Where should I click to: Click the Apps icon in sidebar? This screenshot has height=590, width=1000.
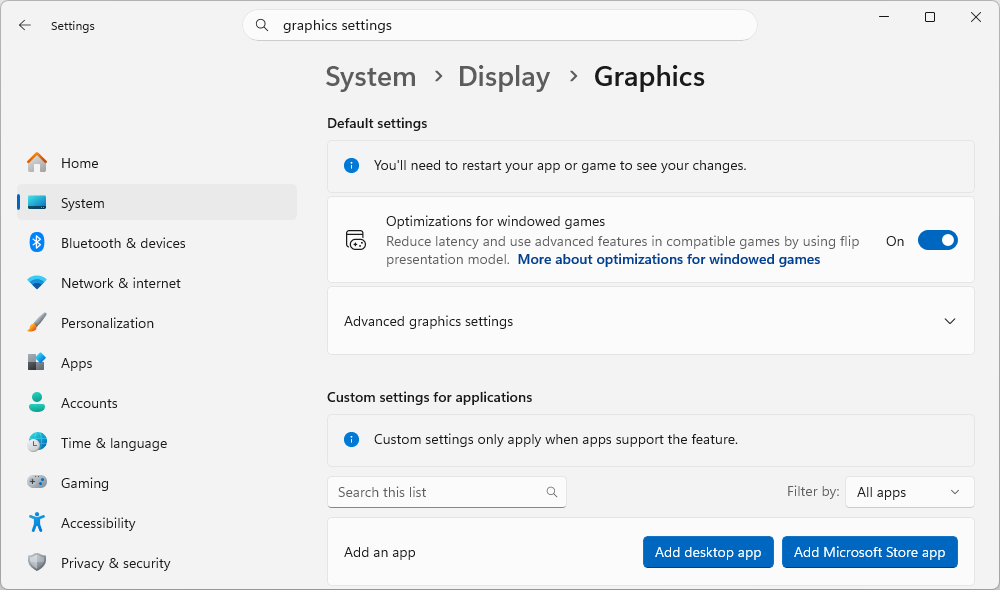tap(37, 362)
